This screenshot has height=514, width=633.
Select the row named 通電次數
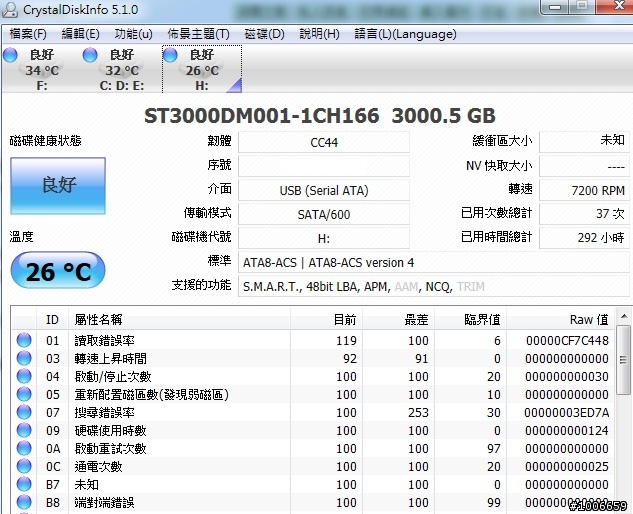313,466
